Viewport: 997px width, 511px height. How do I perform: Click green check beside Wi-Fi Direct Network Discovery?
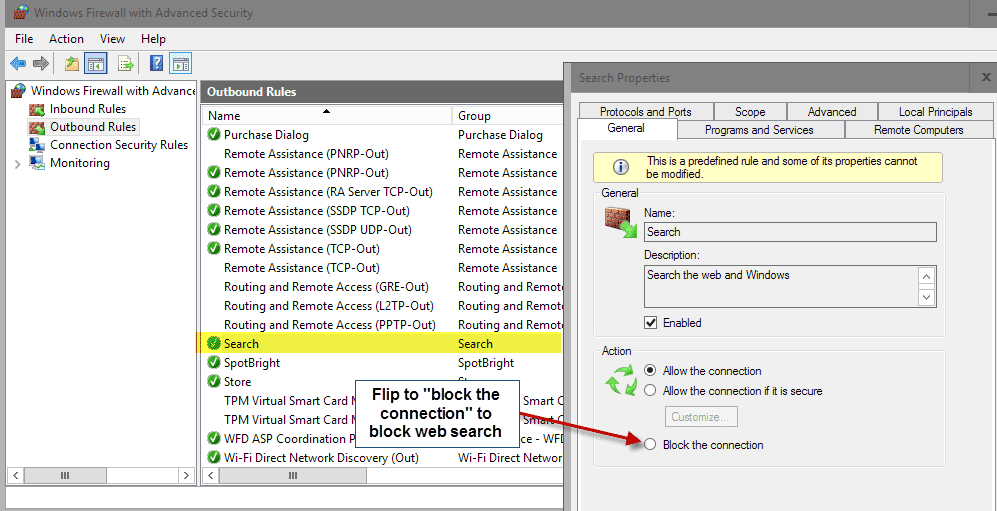click(214, 458)
